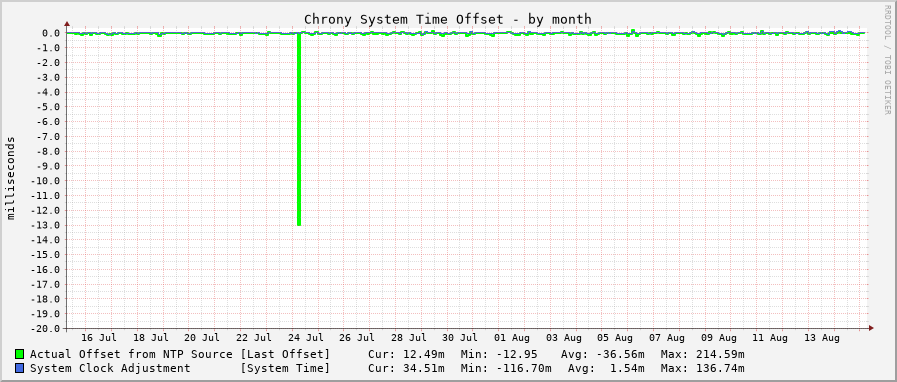This screenshot has width=897, height=382.
Task: Click the red arrowhead topping the y-axis
Action: point(67,24)
